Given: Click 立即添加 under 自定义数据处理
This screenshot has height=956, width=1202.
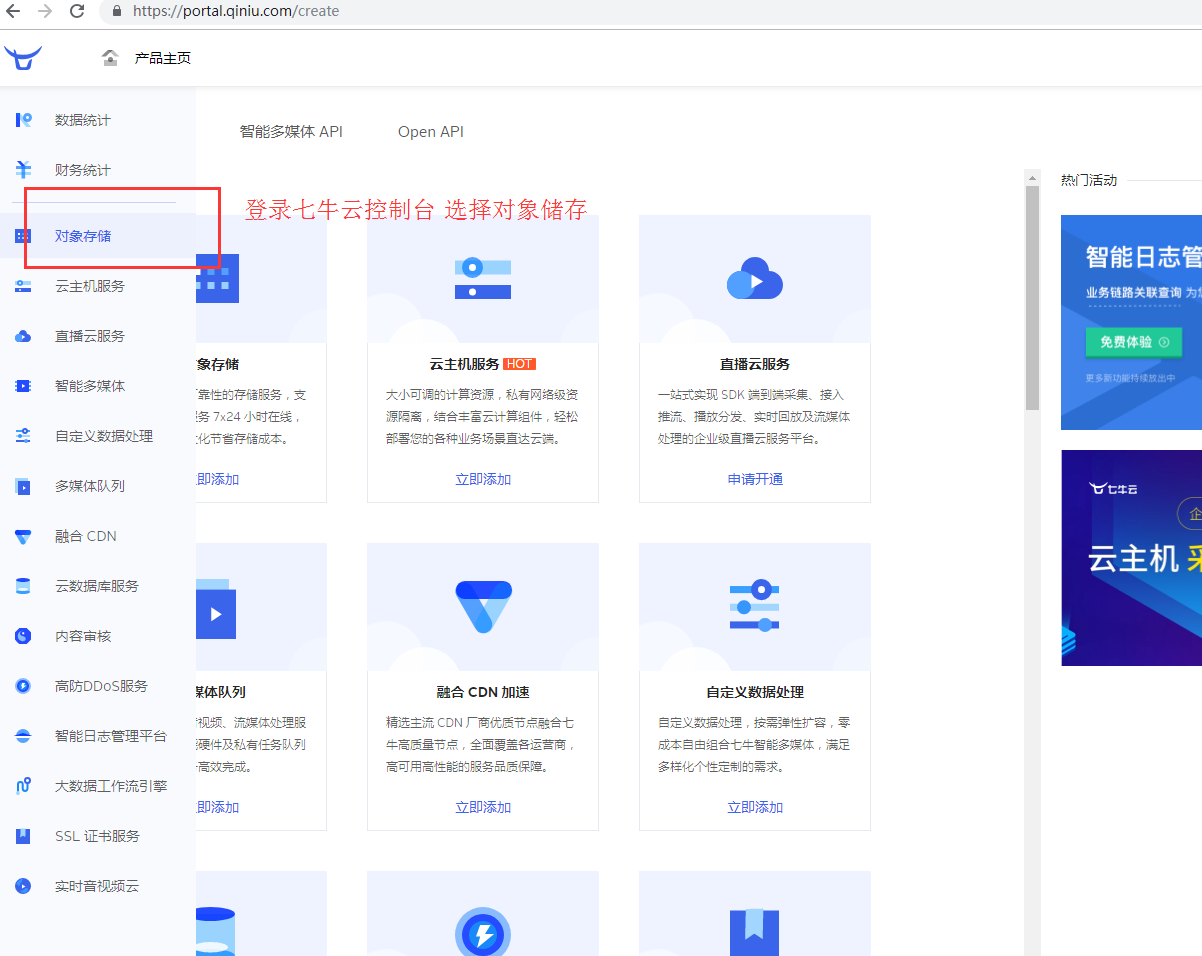Looking at the screenshot, I should [x=755, y=807].
